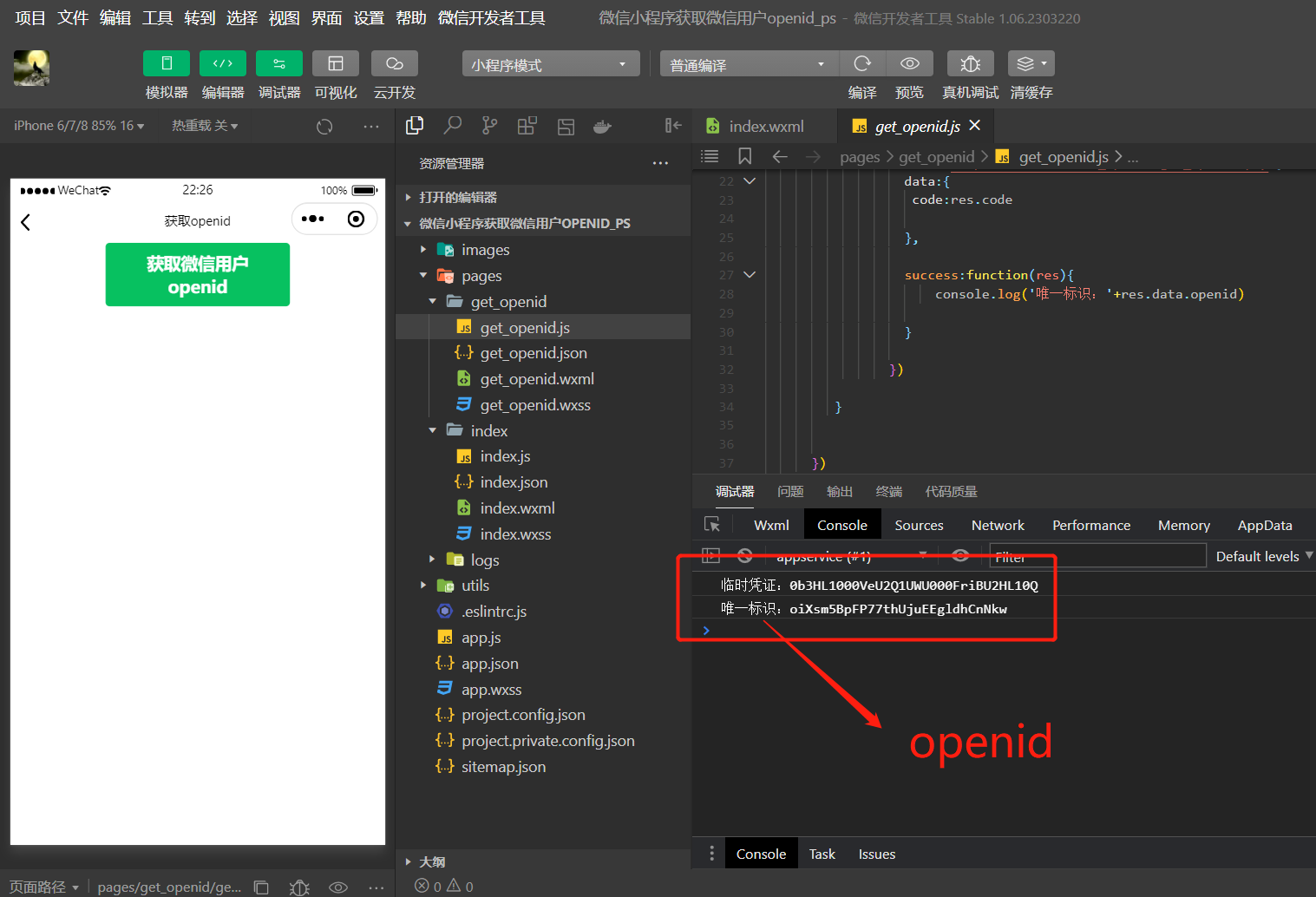Switch to 代码质量 tab
Viewport: 1316px width, 897px height.
point(951,492)
